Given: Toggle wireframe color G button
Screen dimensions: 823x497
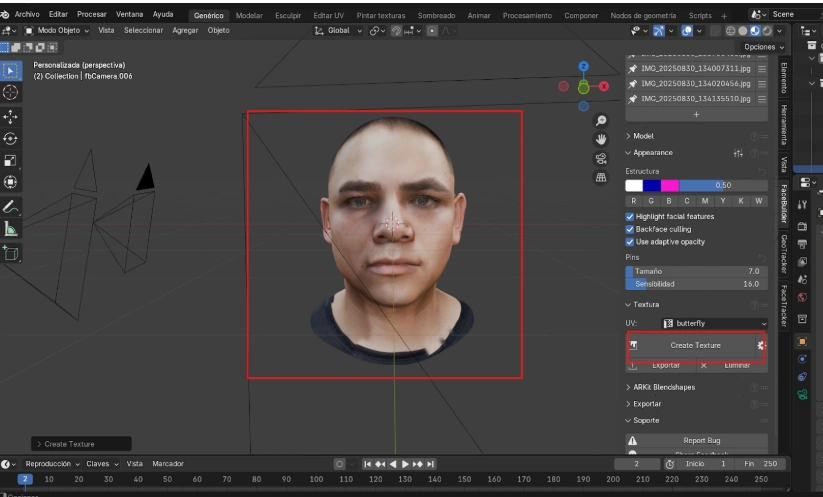Looking at the screenshot, I should (x=651, y=201).
